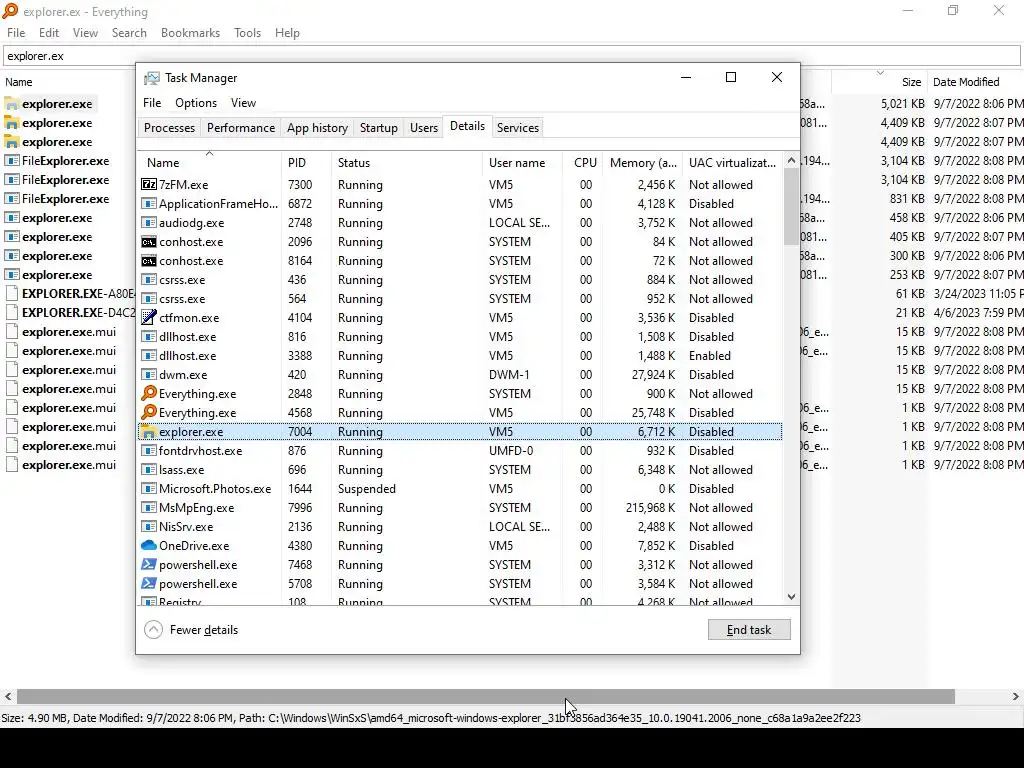Click the csrss.exe icon with PID 436

(149, 280)
